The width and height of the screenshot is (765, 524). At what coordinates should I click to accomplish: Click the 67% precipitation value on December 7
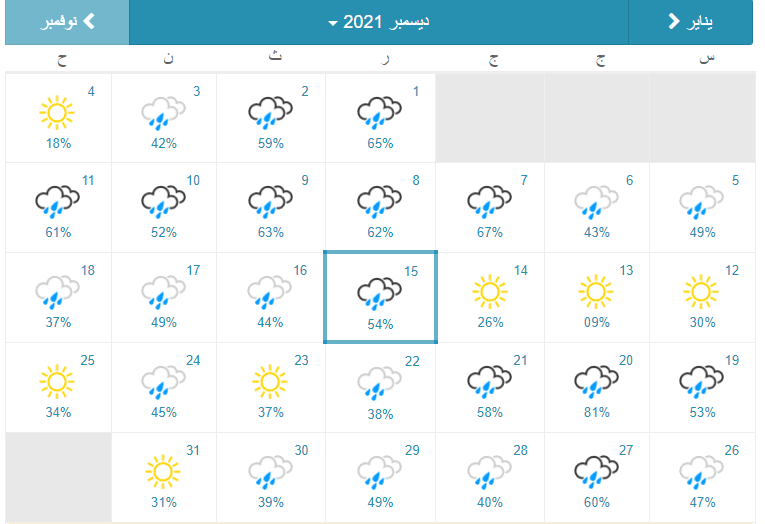489,232
